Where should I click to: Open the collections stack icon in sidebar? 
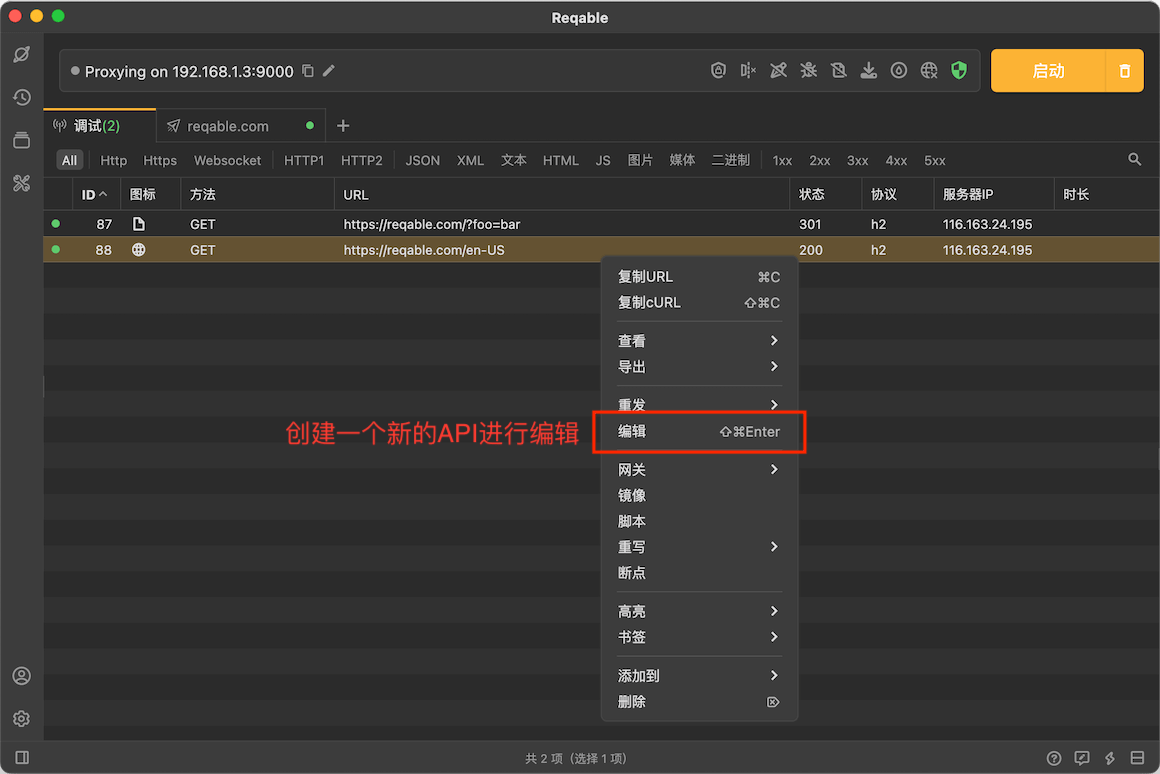coord(21,140)
